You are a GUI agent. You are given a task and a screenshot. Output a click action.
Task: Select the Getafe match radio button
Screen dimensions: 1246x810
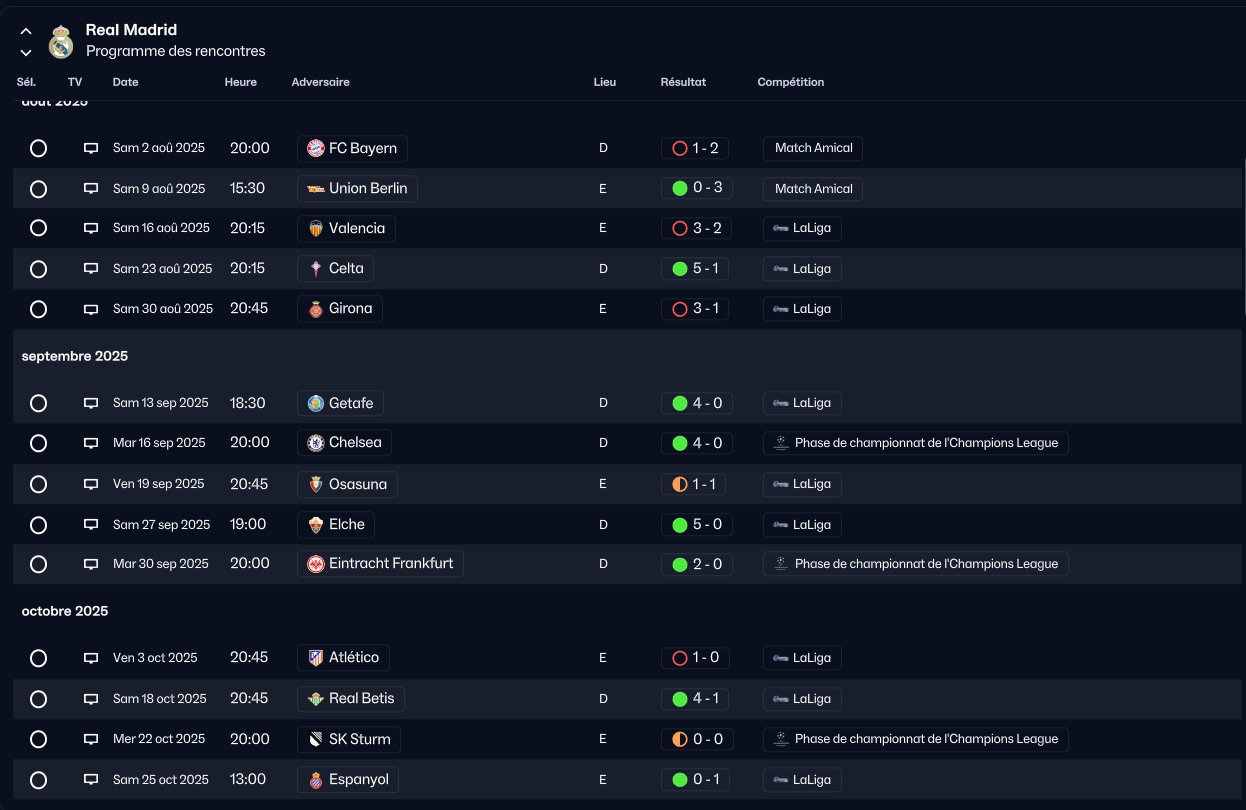[39, 404]
